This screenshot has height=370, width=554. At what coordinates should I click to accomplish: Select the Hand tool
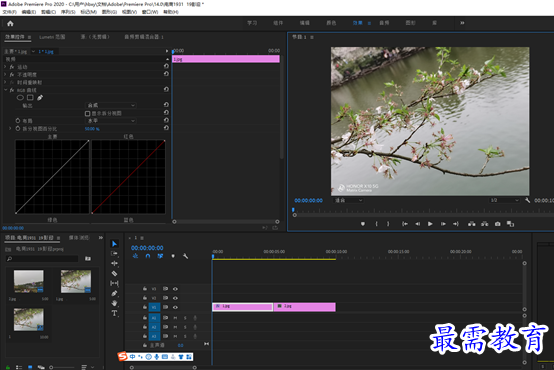coord(114,303)
